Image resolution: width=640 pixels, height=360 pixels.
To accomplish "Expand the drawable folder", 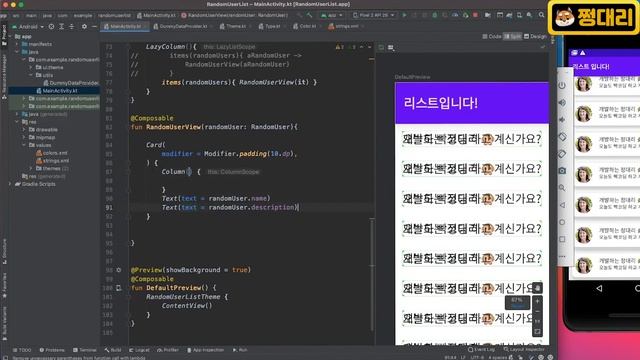I will [24, 129].
